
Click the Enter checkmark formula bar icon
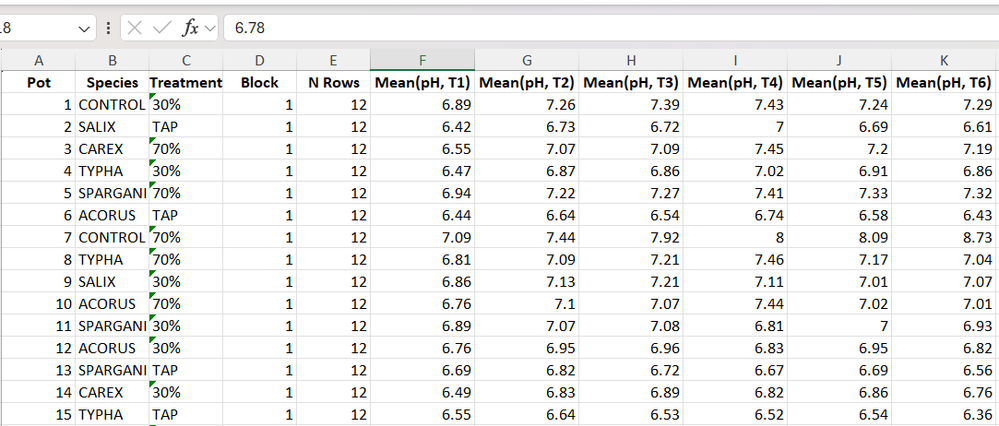(x=162, y=28)
